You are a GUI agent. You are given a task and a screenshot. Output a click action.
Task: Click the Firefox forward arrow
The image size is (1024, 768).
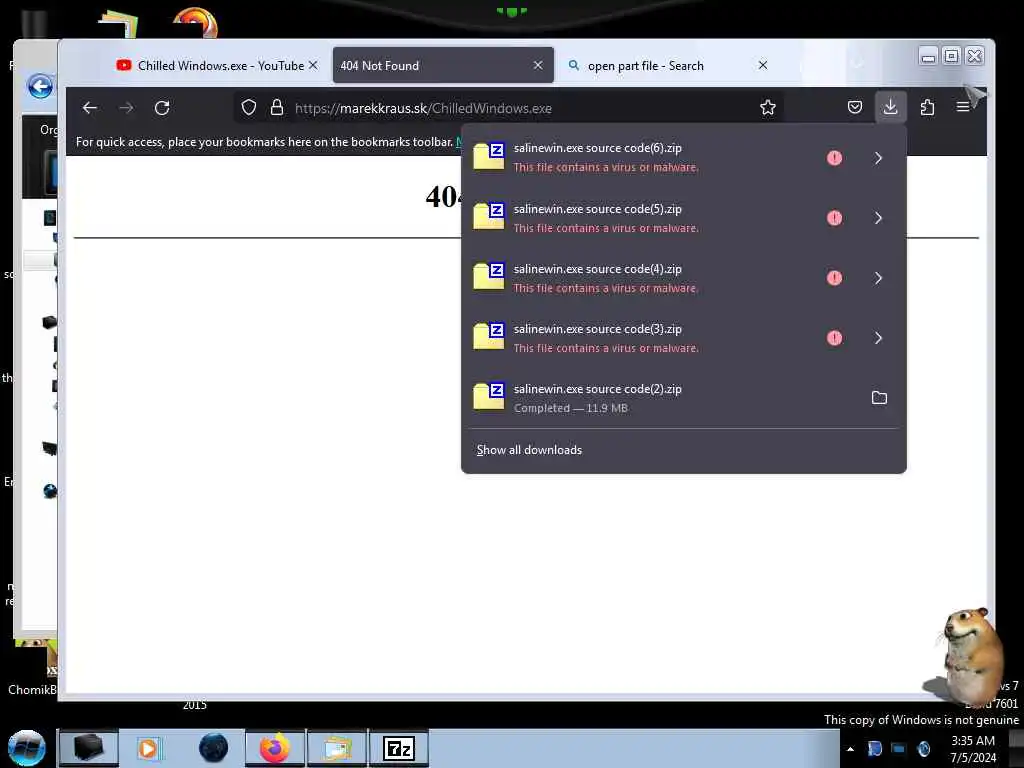[126, 108]
